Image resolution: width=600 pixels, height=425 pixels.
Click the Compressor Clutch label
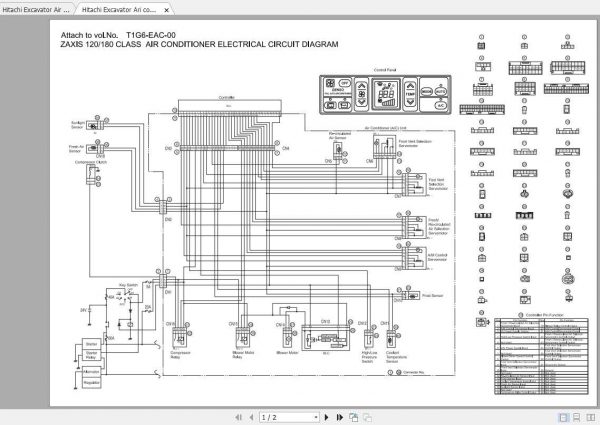click(91, 162)
